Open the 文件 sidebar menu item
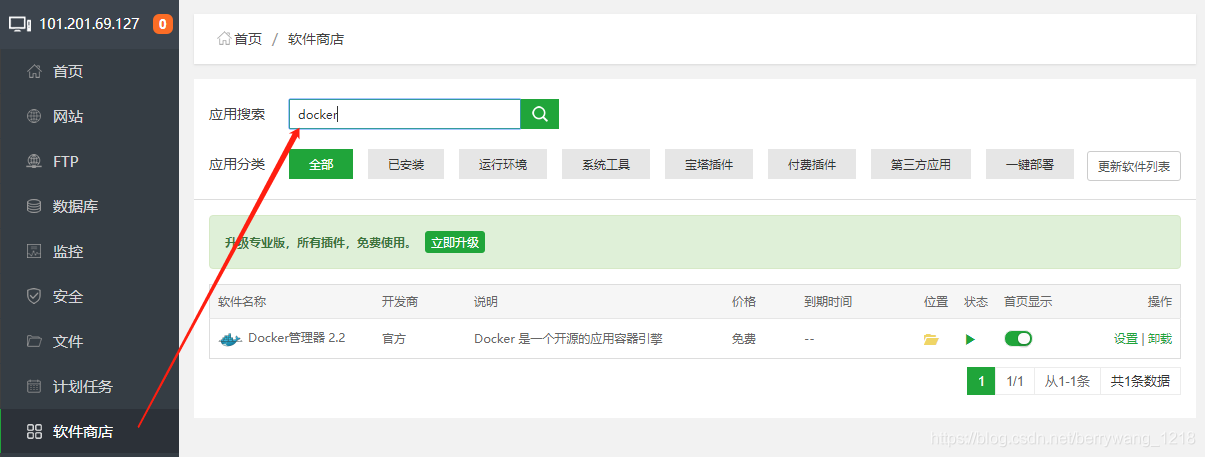The height and width of the screenshot is (457, 1205). click(x=90, y=341)
